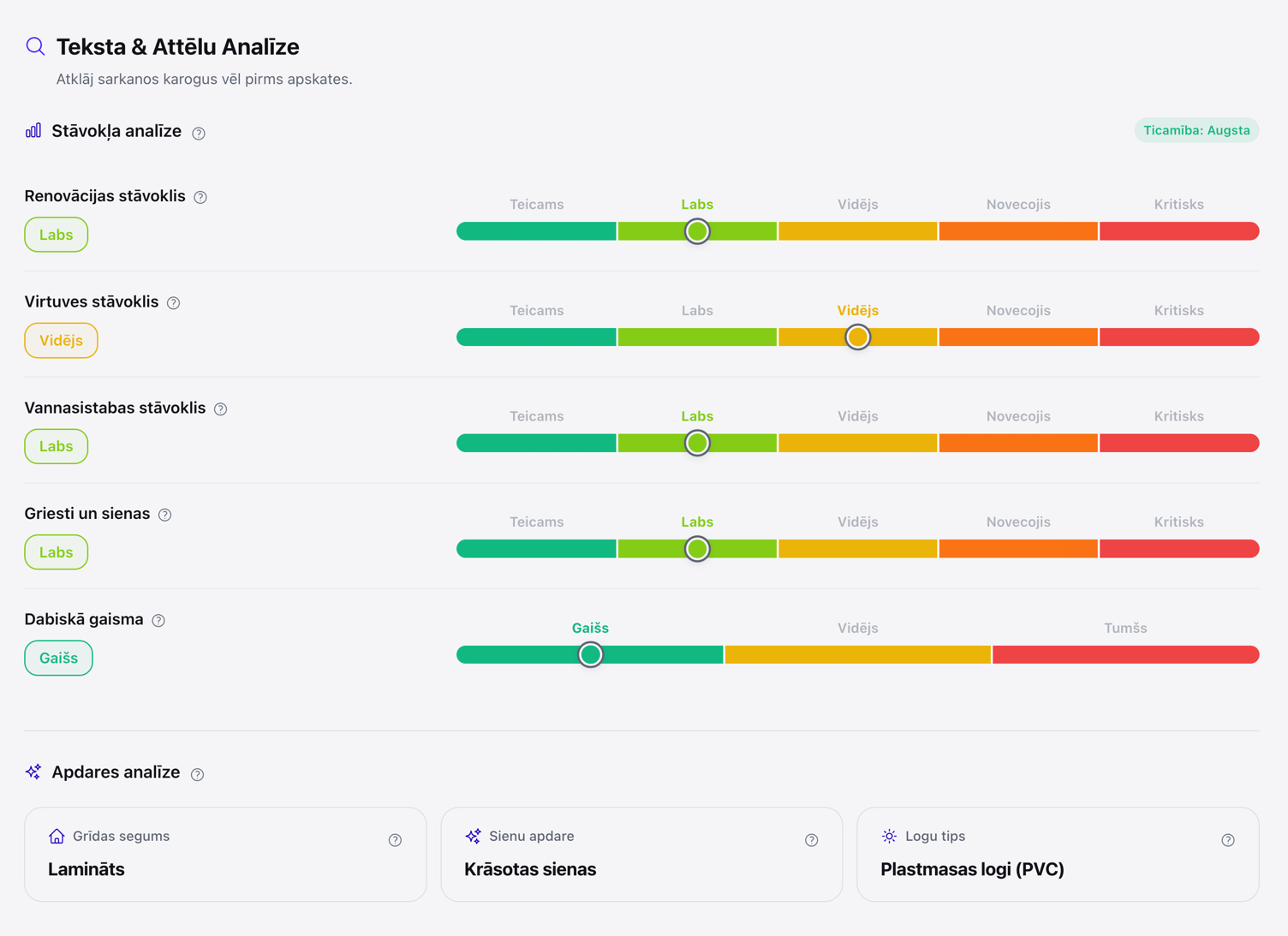Click the Labs badge under Renovācijas stāvoklis
This screenshot has width=1288, height=936.
[x=57, y=235]
